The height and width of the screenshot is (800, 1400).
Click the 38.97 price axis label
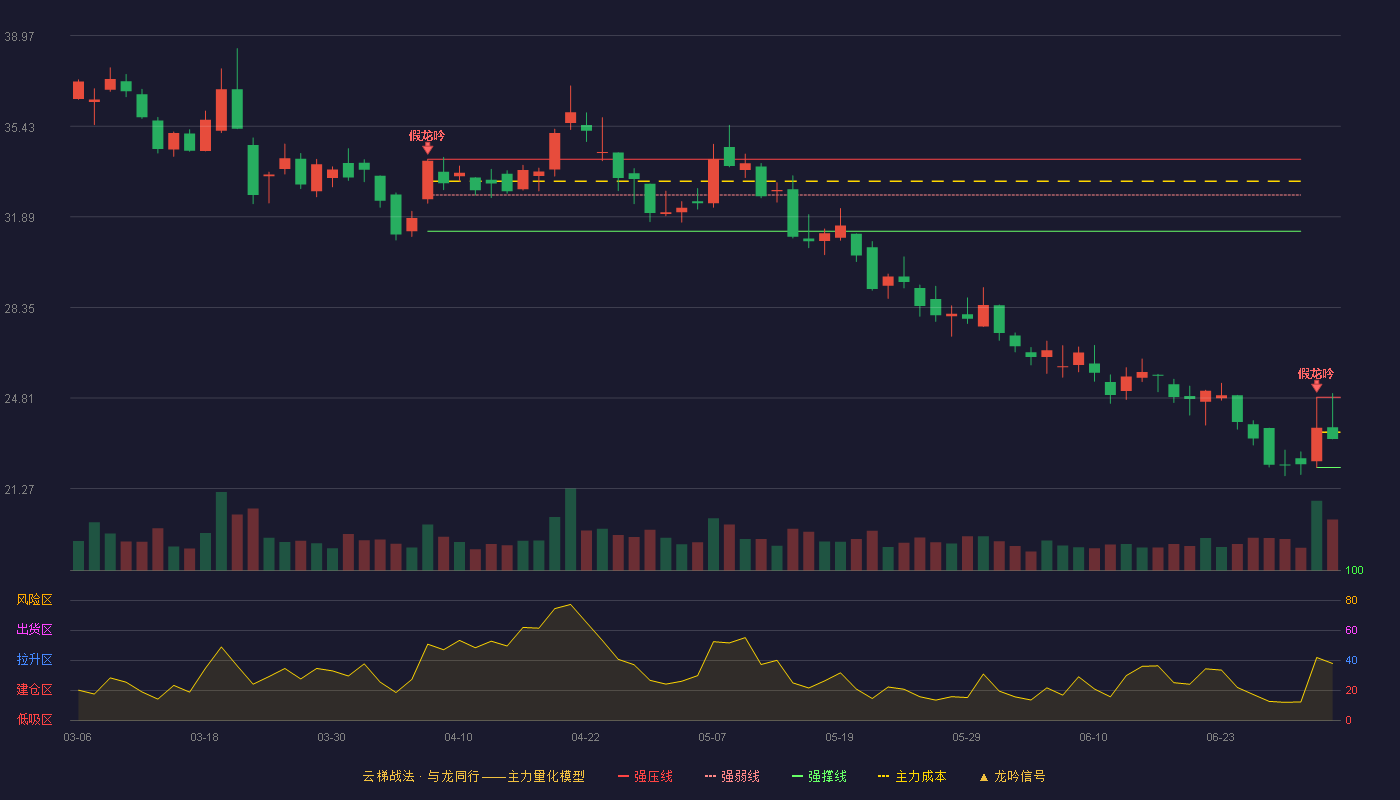[19, 36]
